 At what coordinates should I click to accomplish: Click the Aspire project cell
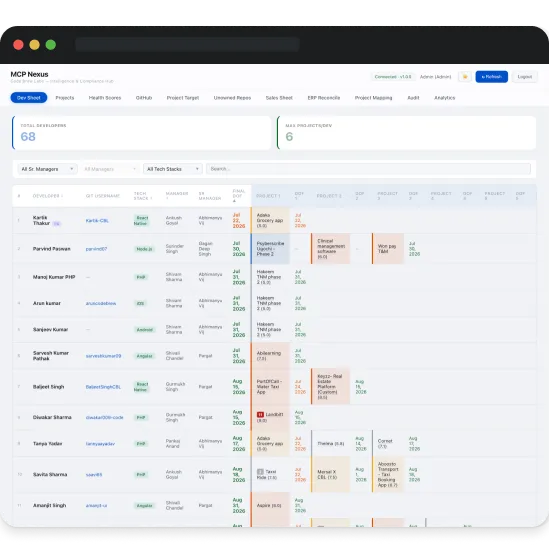coord(270,505)
